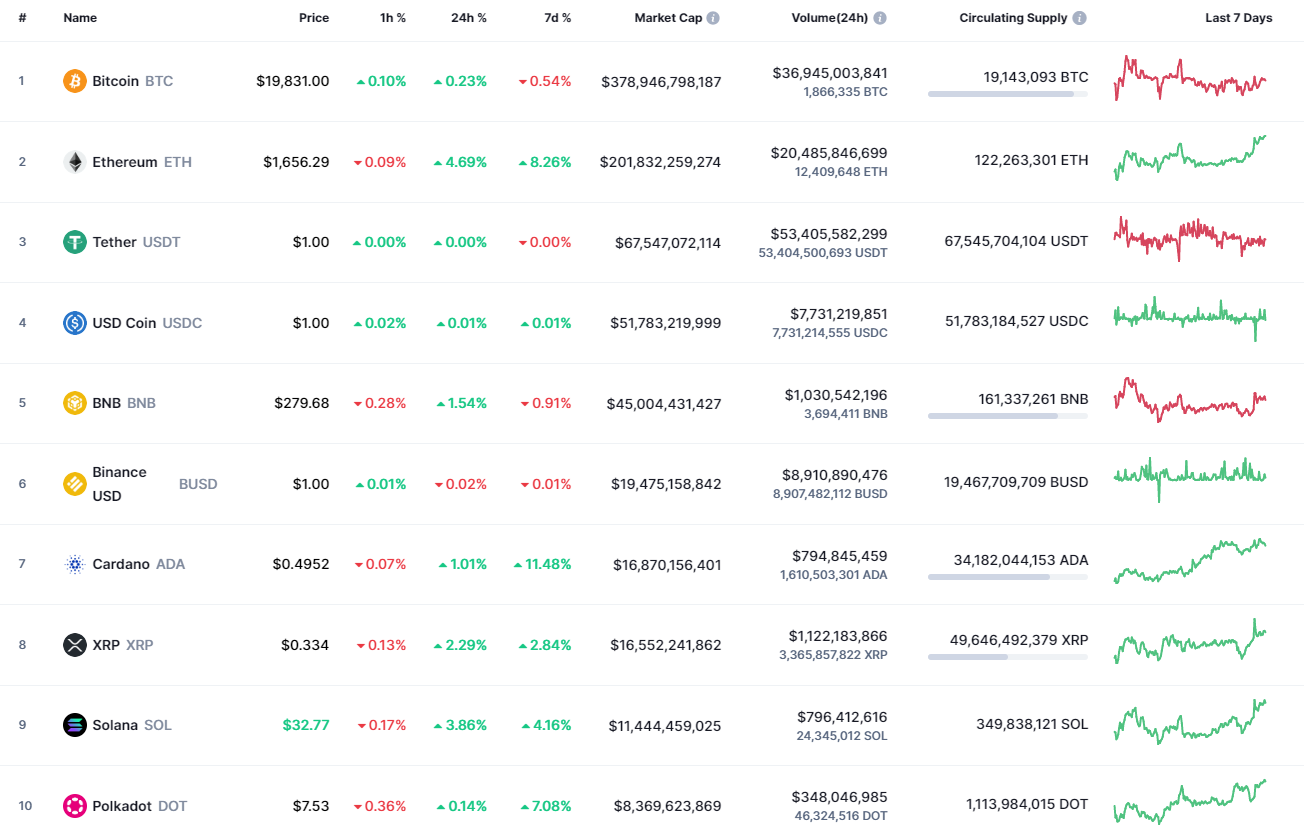1304x840 pixels.
Task: Click the Binance USD logo icon
Action: coord(75,484)
